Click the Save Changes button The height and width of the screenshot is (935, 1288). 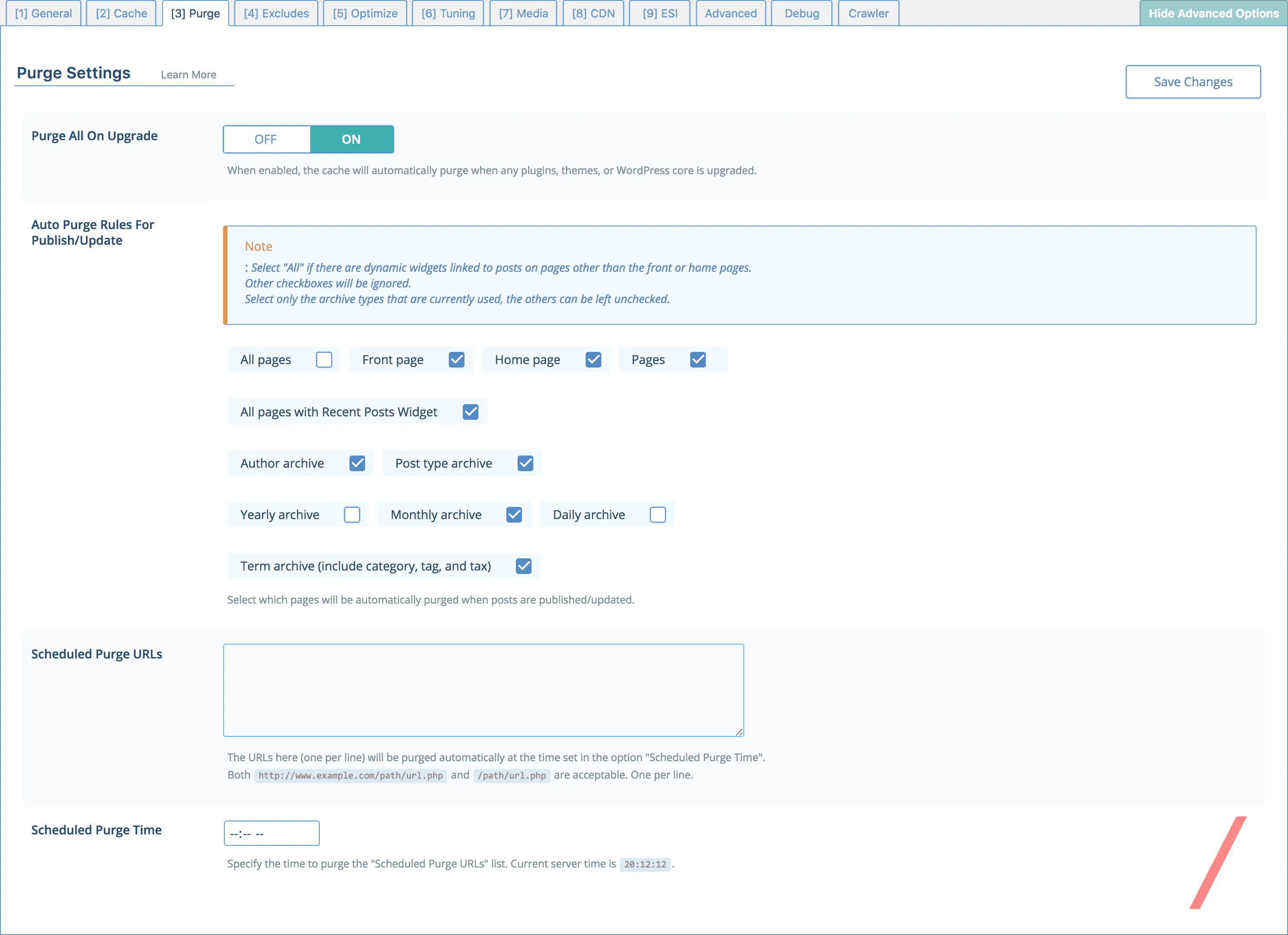click(1193, 81)
